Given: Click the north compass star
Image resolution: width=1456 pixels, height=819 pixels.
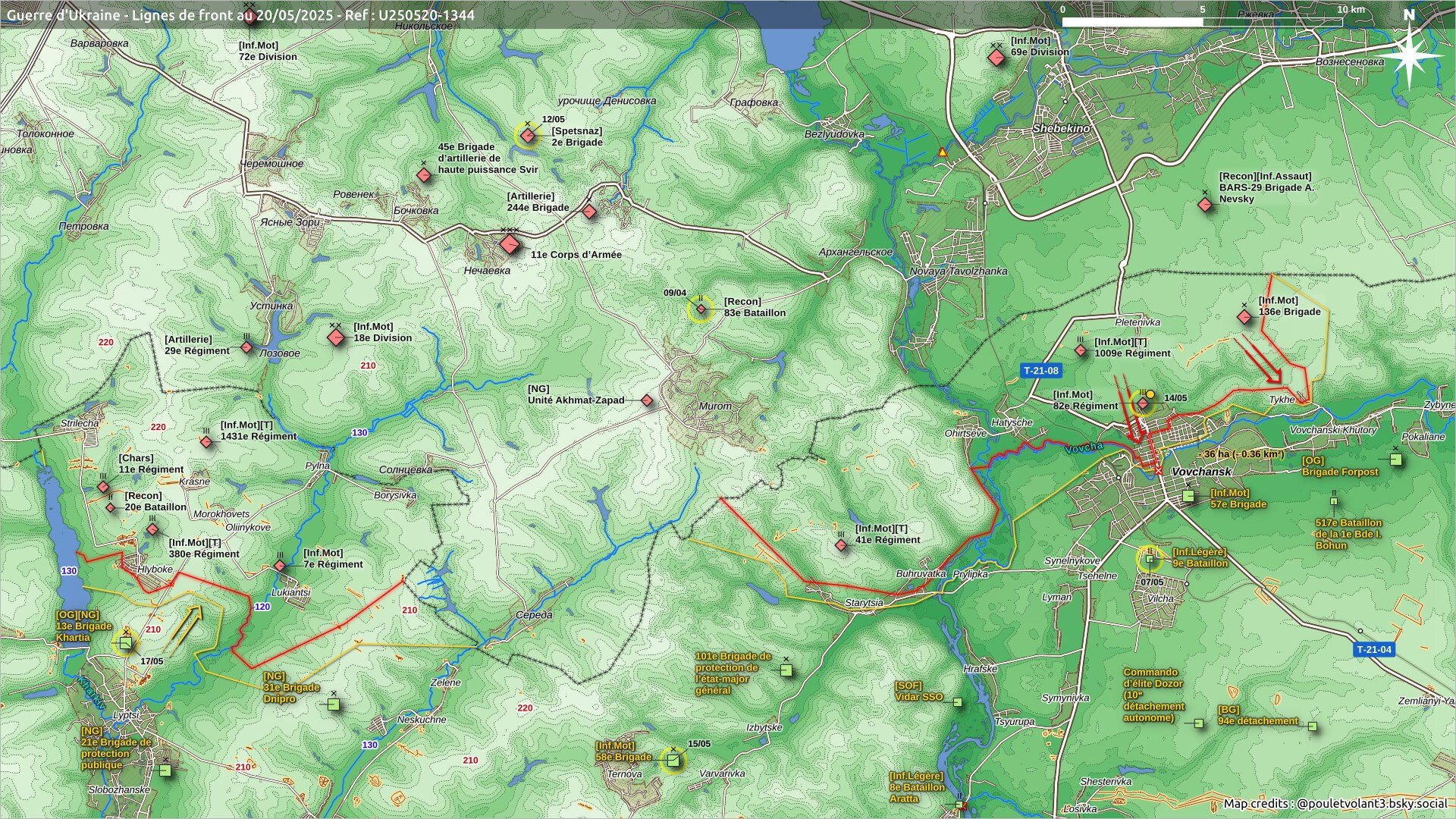Looking at the screenshot, I should pos(1410,57).
